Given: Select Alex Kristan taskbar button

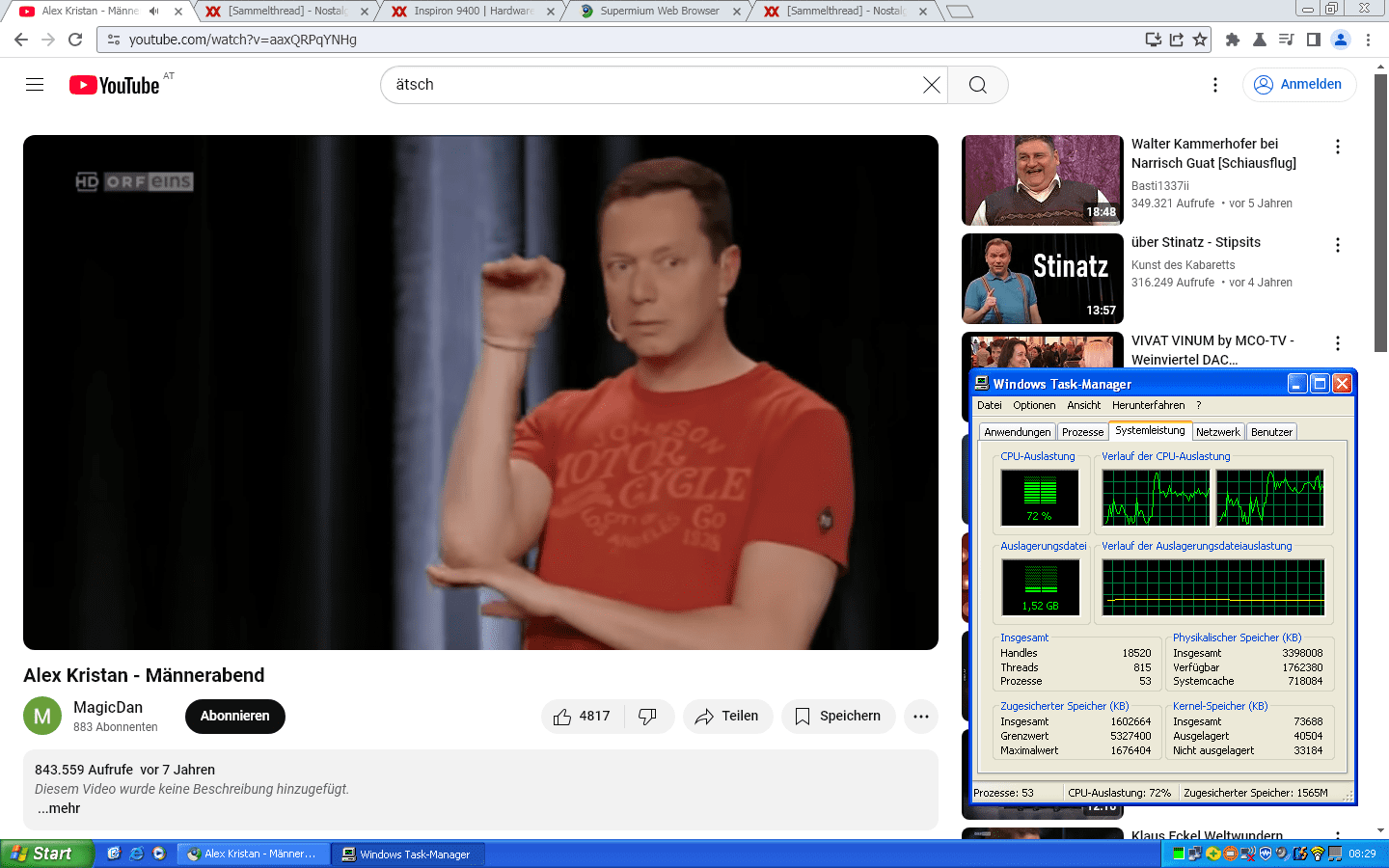Looking at the screenshot, I should (x=255, y=854).
